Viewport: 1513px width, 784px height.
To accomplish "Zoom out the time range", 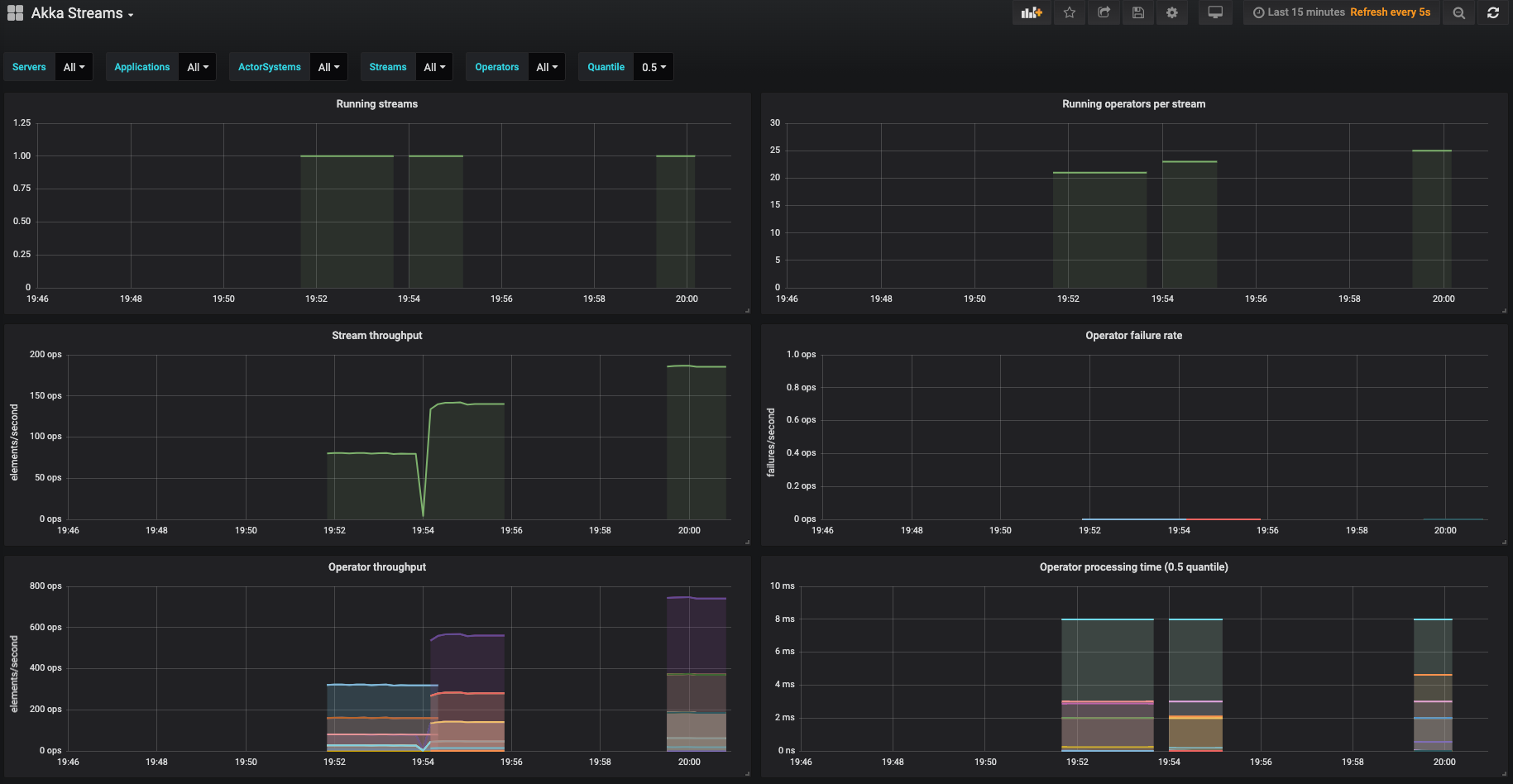I will [x=1459, y=12].
